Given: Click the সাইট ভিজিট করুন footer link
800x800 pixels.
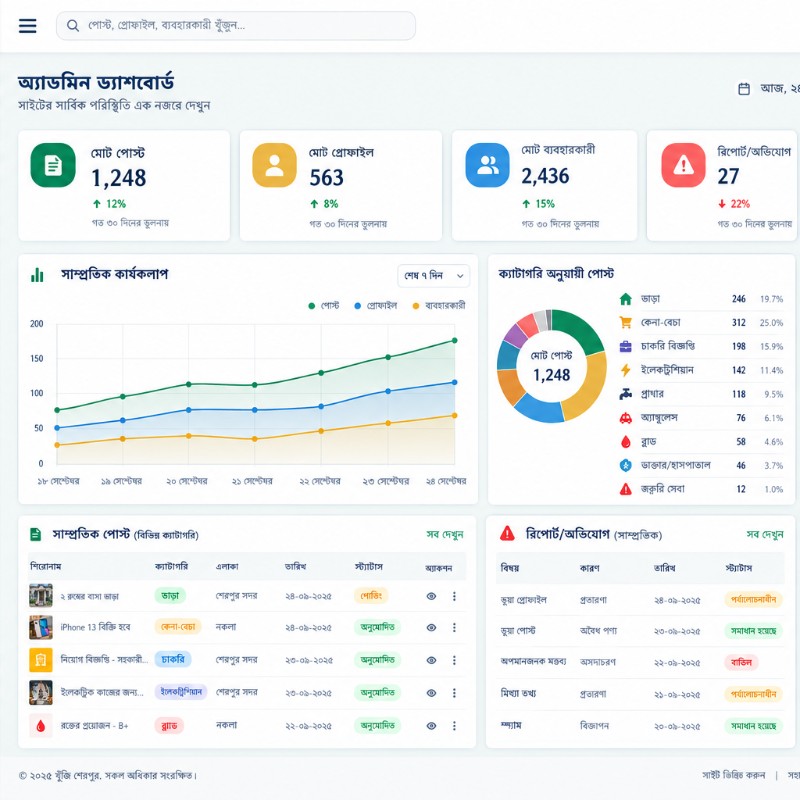Looking at the screenshot, I should 734,775.
